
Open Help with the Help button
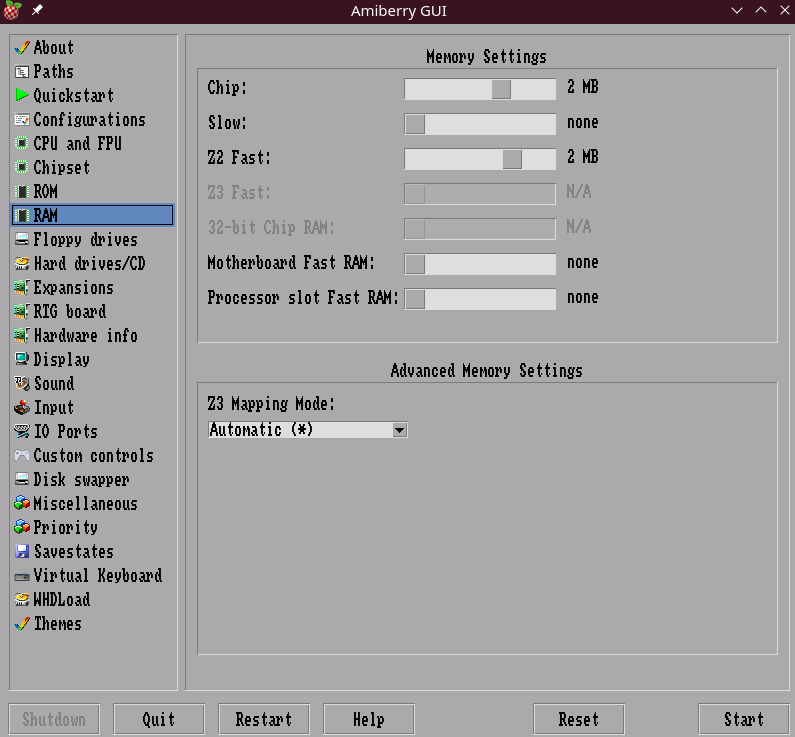click(x=369, y=719)
